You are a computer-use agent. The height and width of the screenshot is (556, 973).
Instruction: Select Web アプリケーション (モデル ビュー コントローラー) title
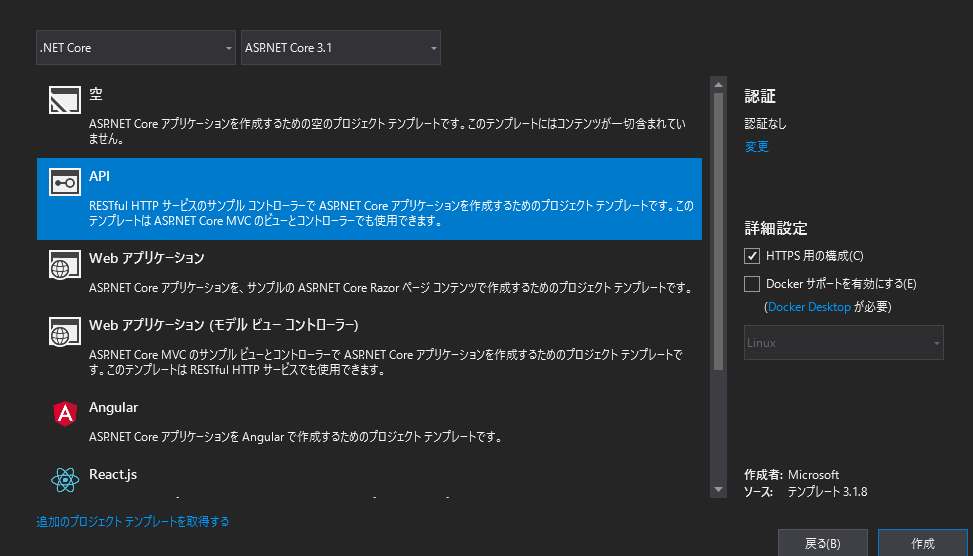(224, 325)
